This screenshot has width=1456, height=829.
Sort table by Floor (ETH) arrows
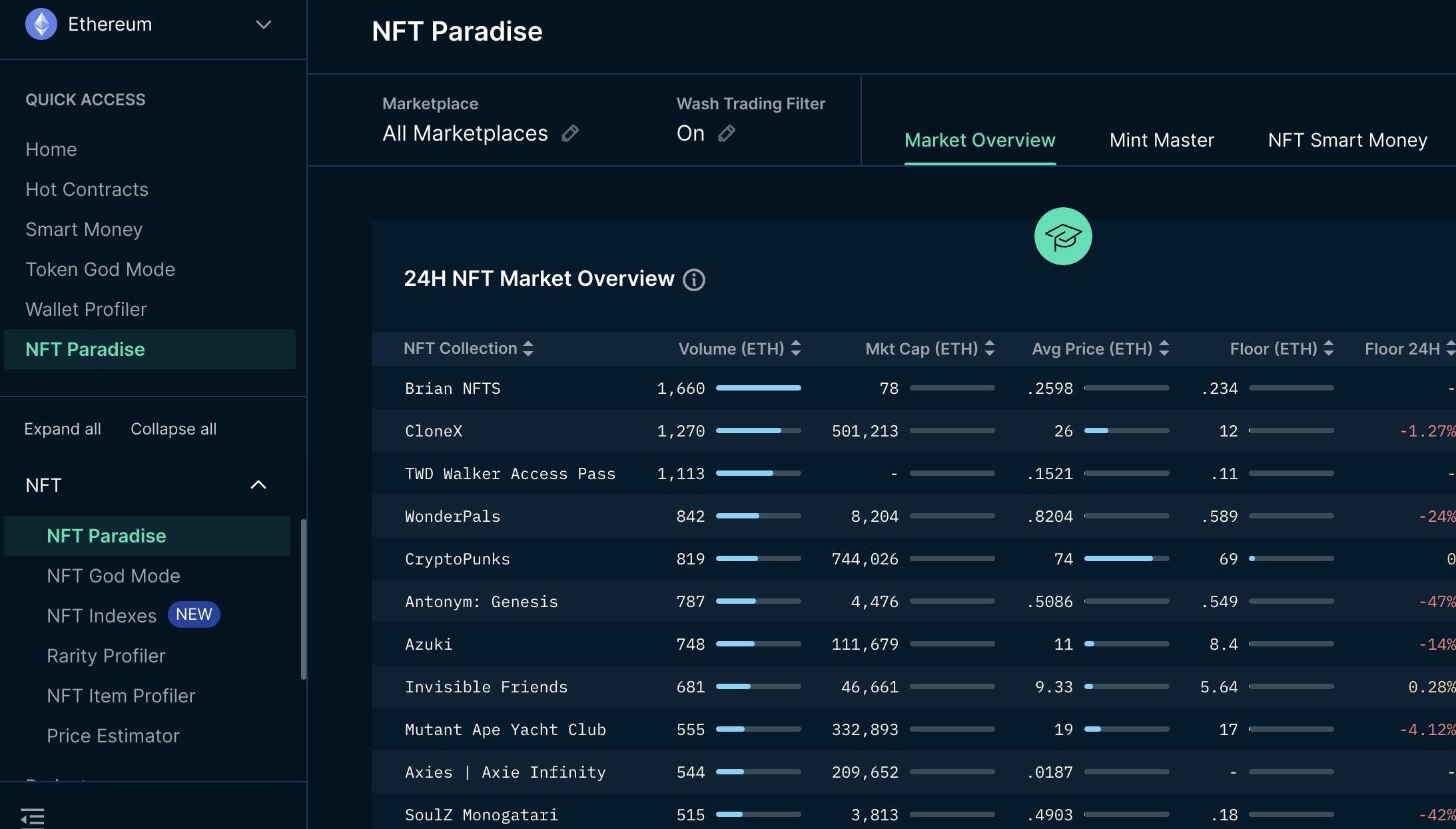1329,349
